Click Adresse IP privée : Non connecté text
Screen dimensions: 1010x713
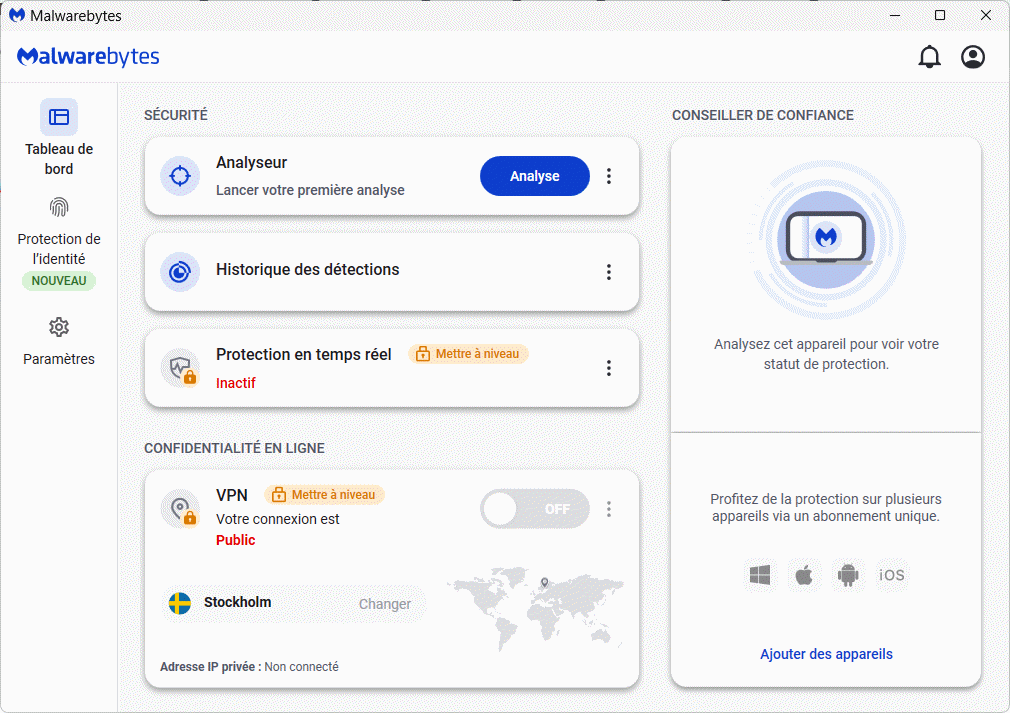(x=249, y=667)
